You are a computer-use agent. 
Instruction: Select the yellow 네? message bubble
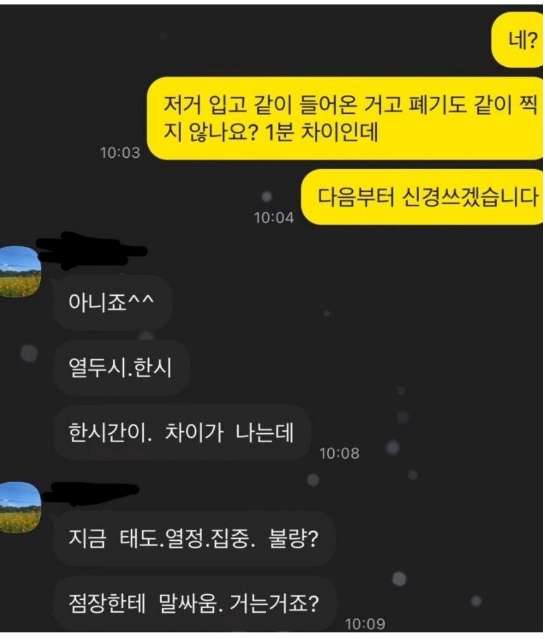coord(518,40)
